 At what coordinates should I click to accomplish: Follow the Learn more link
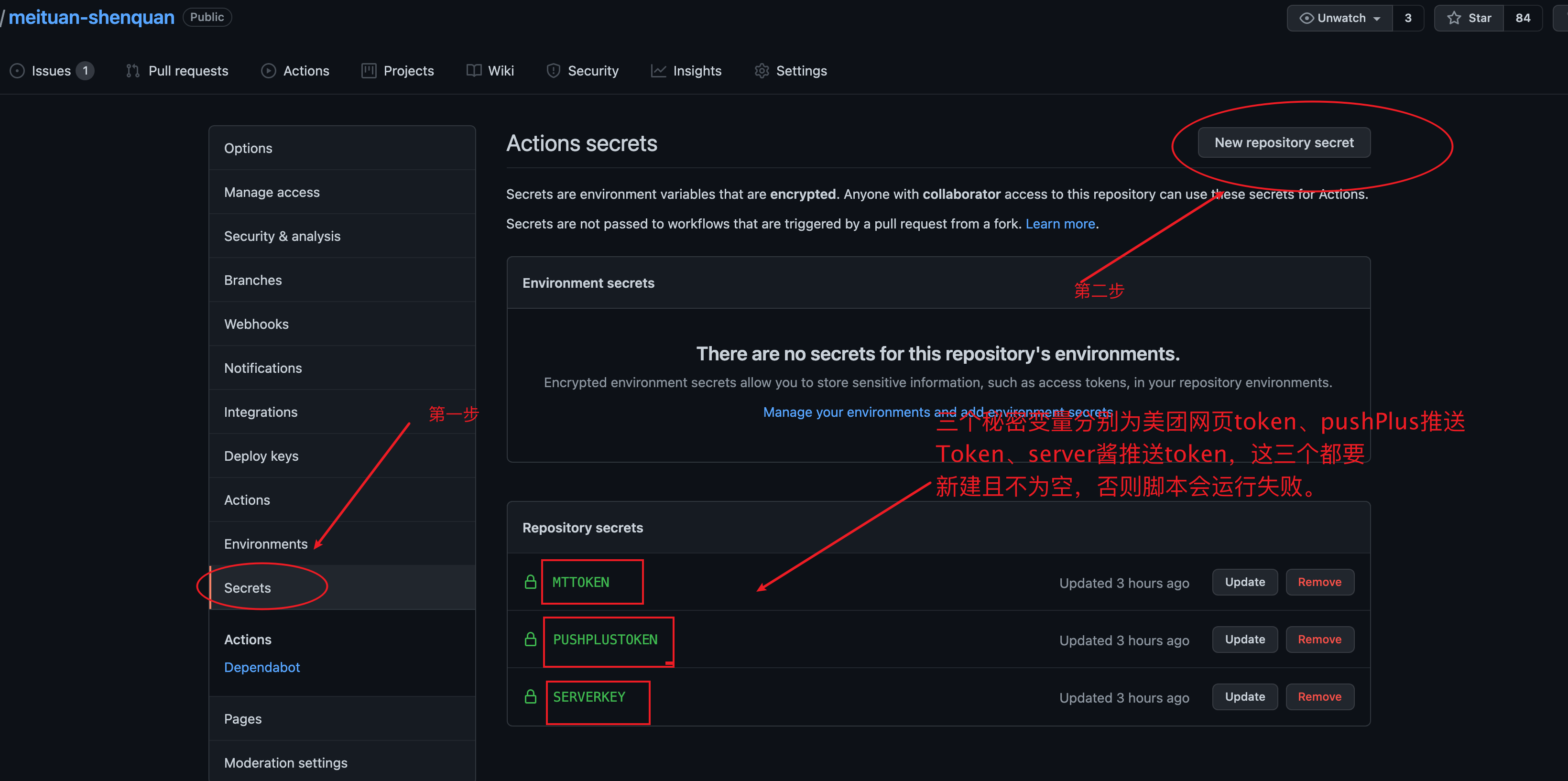coord(1060,224)
